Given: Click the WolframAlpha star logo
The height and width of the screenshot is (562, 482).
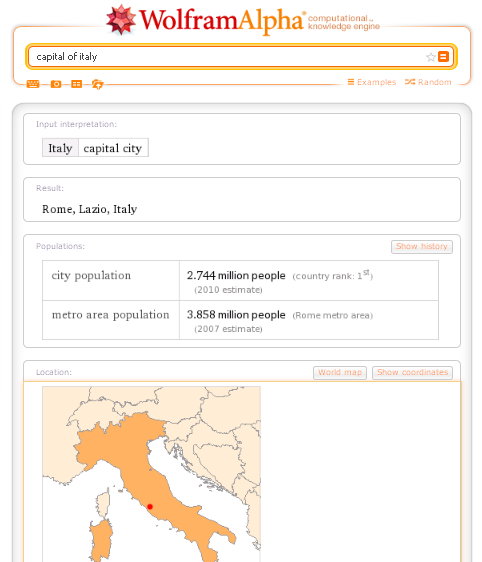Looking at the screenshot, I should pos(121,20).
